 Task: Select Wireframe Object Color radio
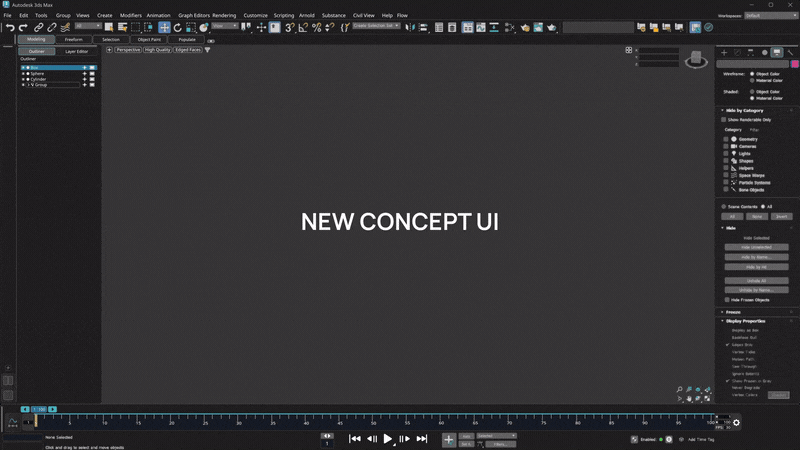[x=752, y=74]
